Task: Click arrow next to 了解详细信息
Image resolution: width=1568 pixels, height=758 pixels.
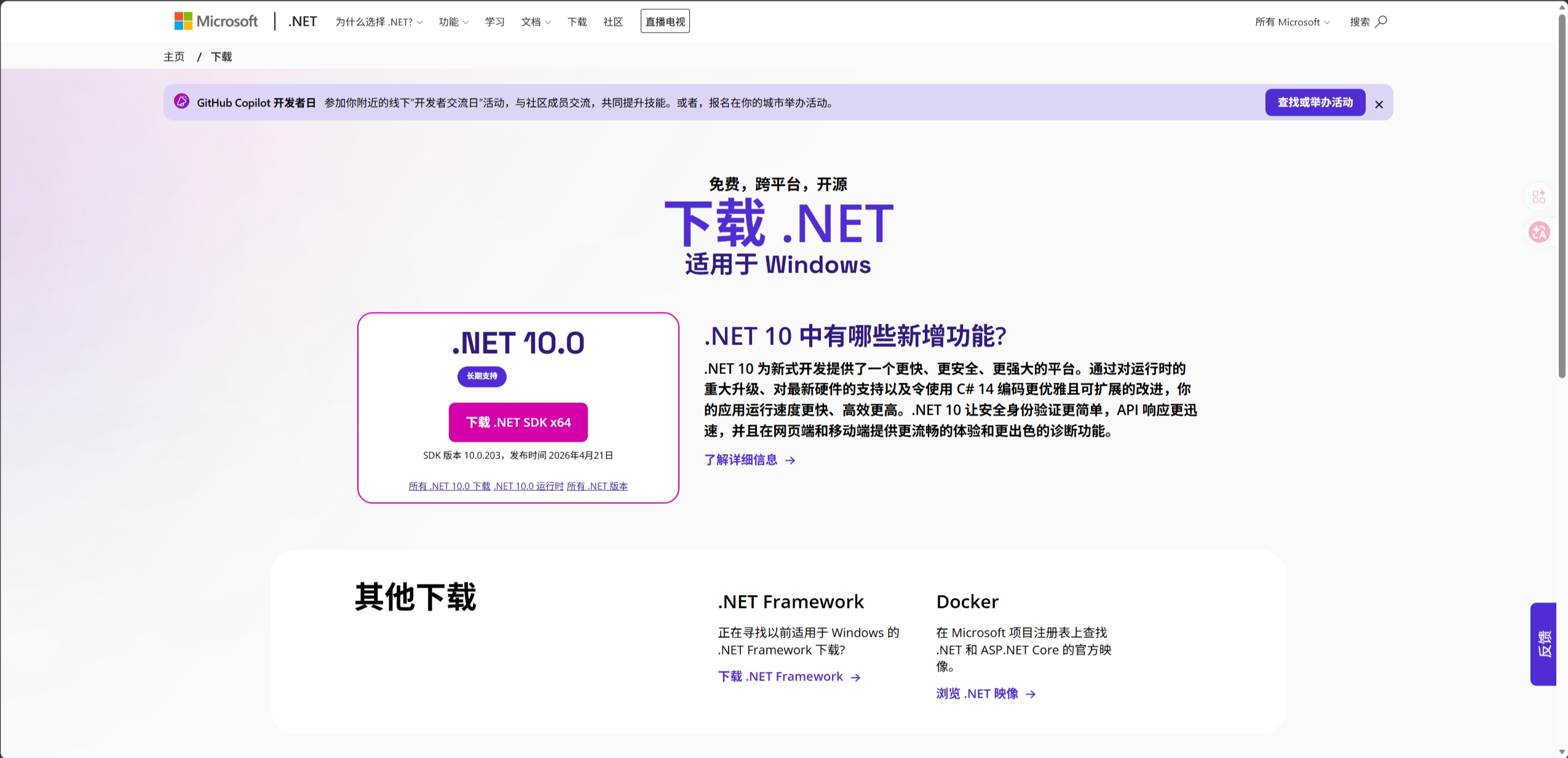Action: (791, 460)
